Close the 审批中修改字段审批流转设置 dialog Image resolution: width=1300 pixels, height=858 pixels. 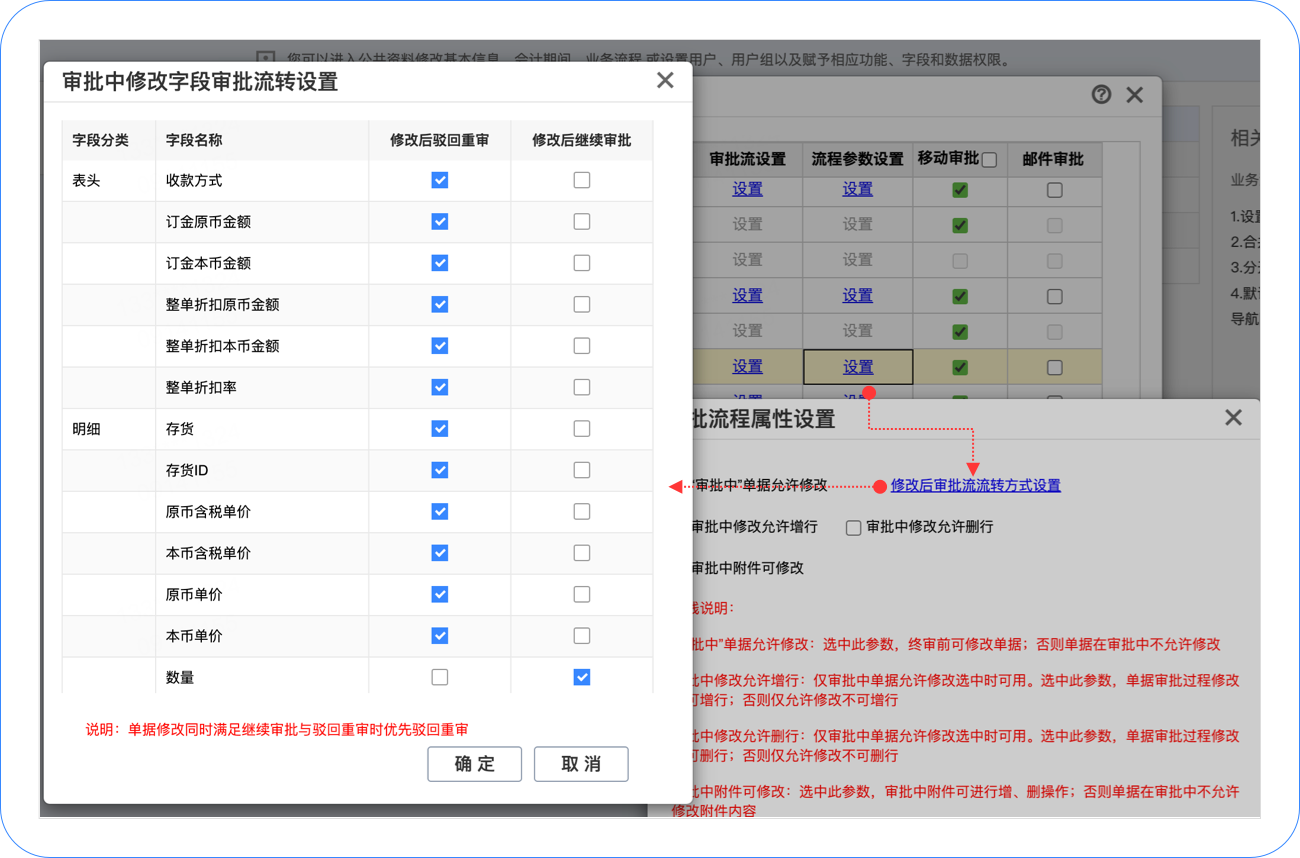tap(665, 81)
